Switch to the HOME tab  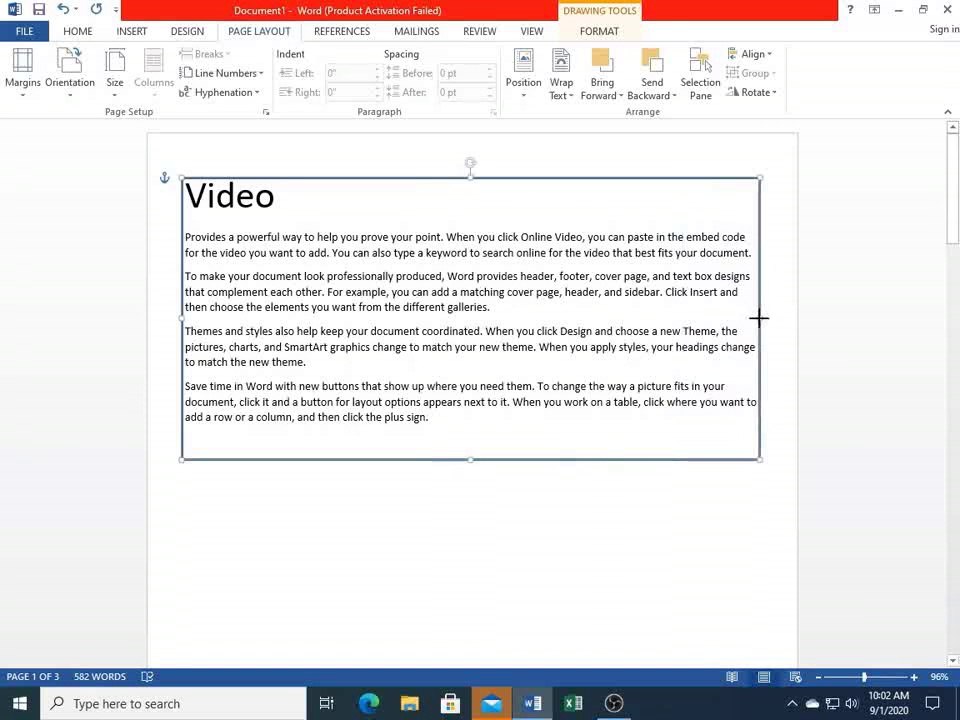[78, 31]
